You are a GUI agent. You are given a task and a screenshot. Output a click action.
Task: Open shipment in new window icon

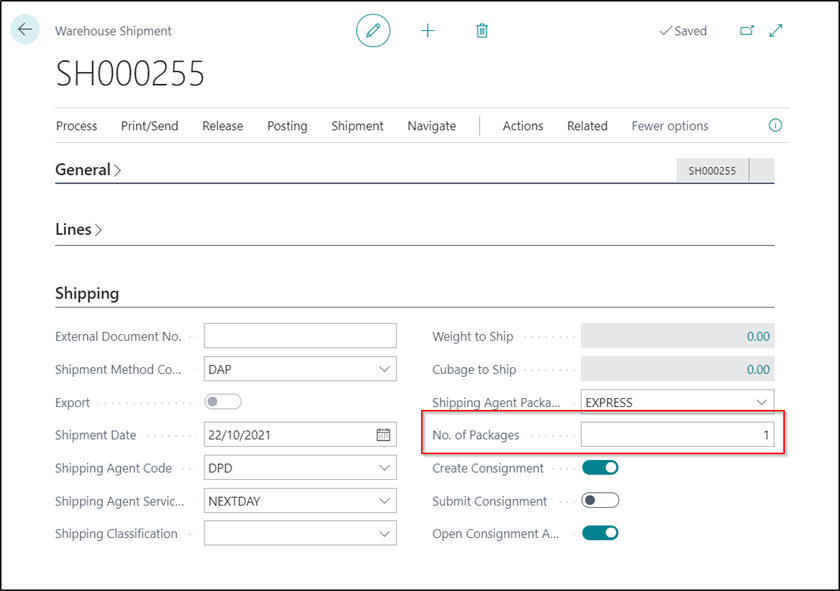[x=746, y=31]
